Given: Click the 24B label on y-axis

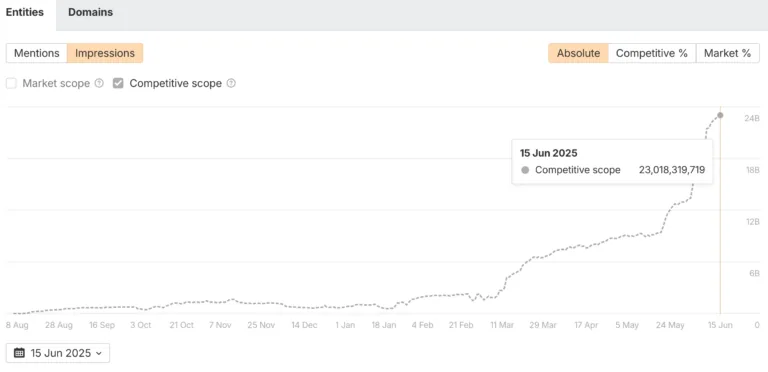Looking at the screenshot, I should pyautogui.click(x=751, y=118).
